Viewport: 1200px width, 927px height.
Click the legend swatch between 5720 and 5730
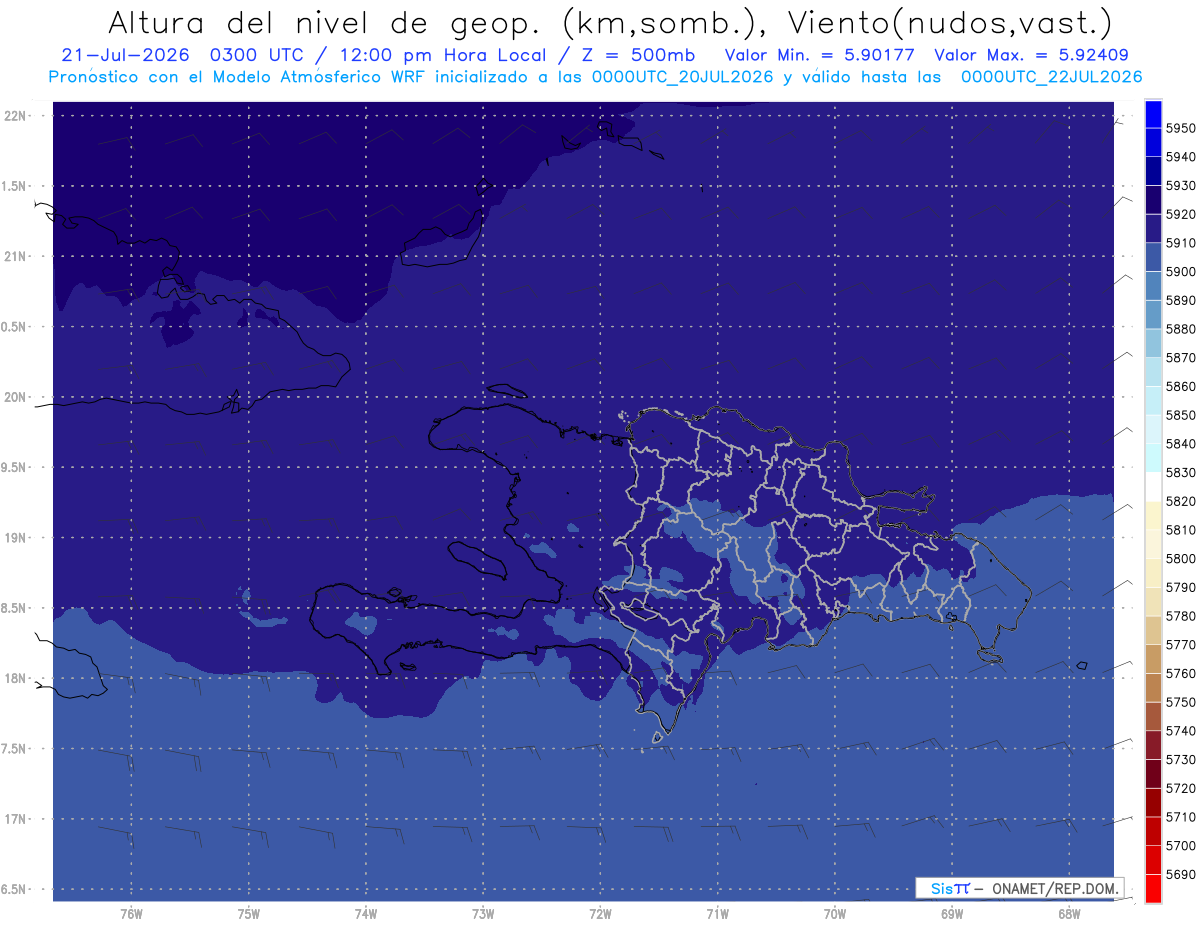pyautogui.click(x=1153, y=773)
